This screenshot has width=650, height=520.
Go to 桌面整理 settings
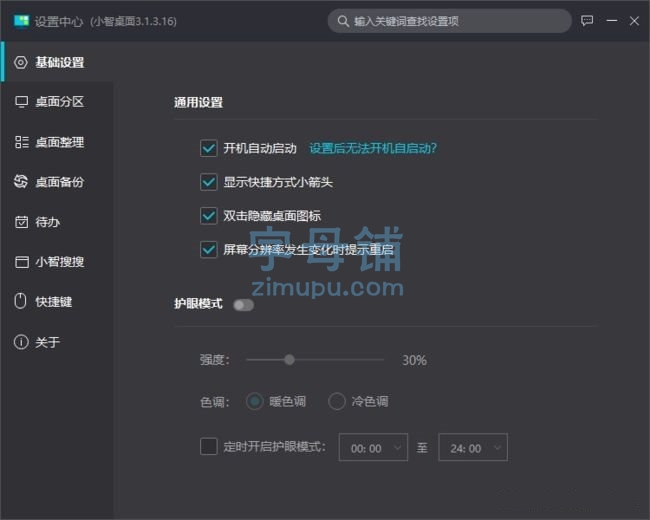pos(57,142)
